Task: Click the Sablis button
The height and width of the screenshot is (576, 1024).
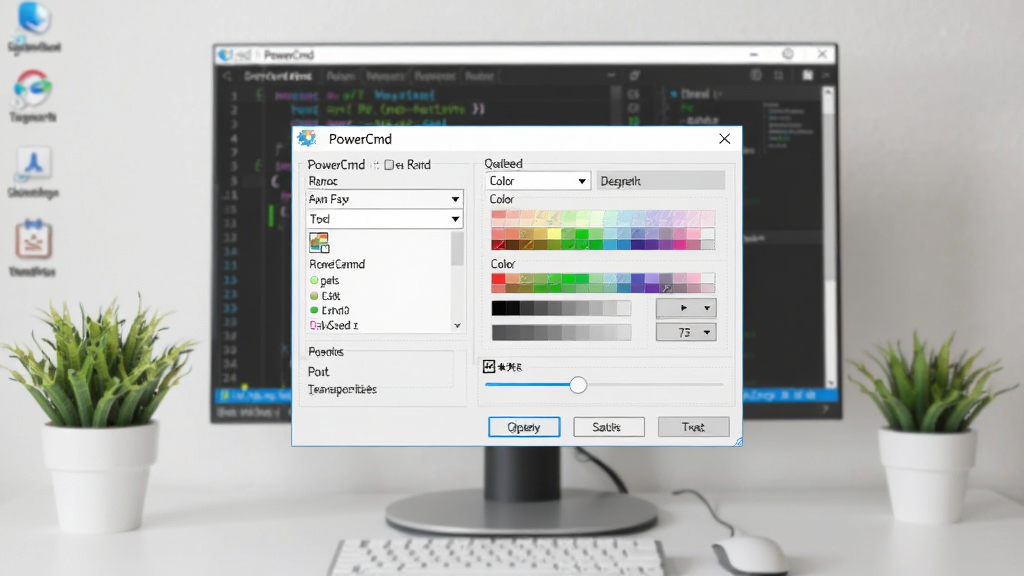Action: tap(609, 427)
